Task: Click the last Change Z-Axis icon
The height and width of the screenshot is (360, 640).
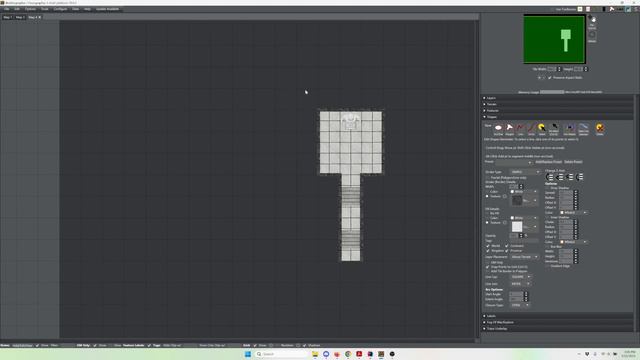Action: (579, 177)
